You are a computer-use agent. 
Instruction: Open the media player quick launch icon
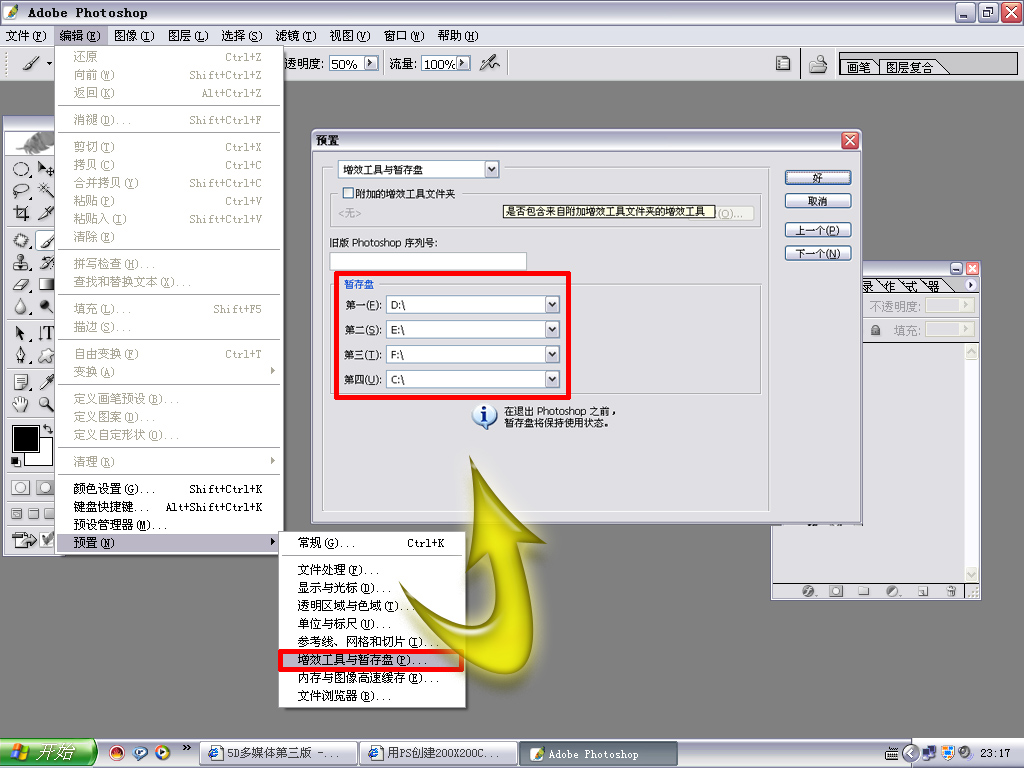[163, 753]
